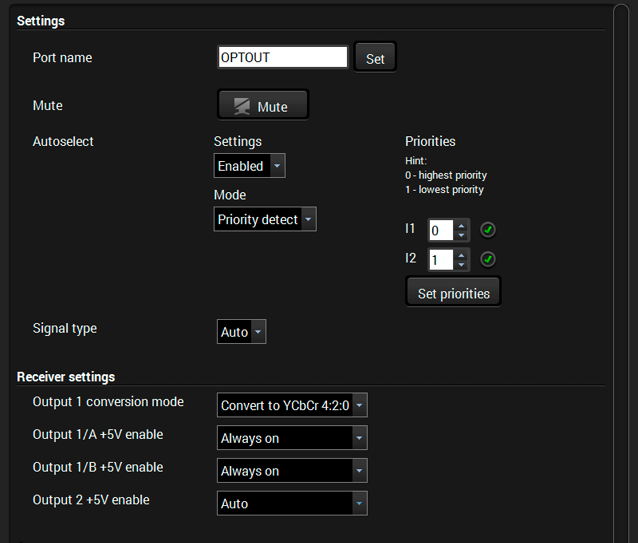This screenshot has height=543, width=638.
Task: Click the I1 priority value field
Action: pos(441,230)
